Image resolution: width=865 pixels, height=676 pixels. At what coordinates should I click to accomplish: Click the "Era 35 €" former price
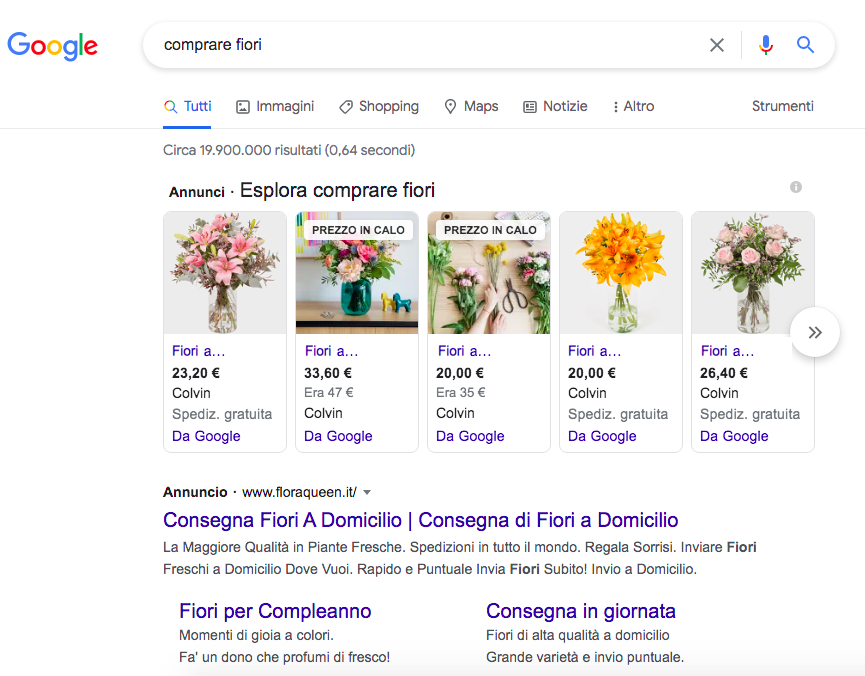click(461, 392)
